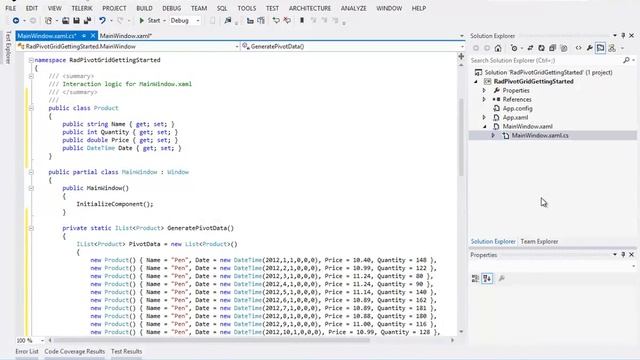640x360 pixels.
Task: Toggle alphabetical sort in the Properties panel
Action: coord(487,278)
